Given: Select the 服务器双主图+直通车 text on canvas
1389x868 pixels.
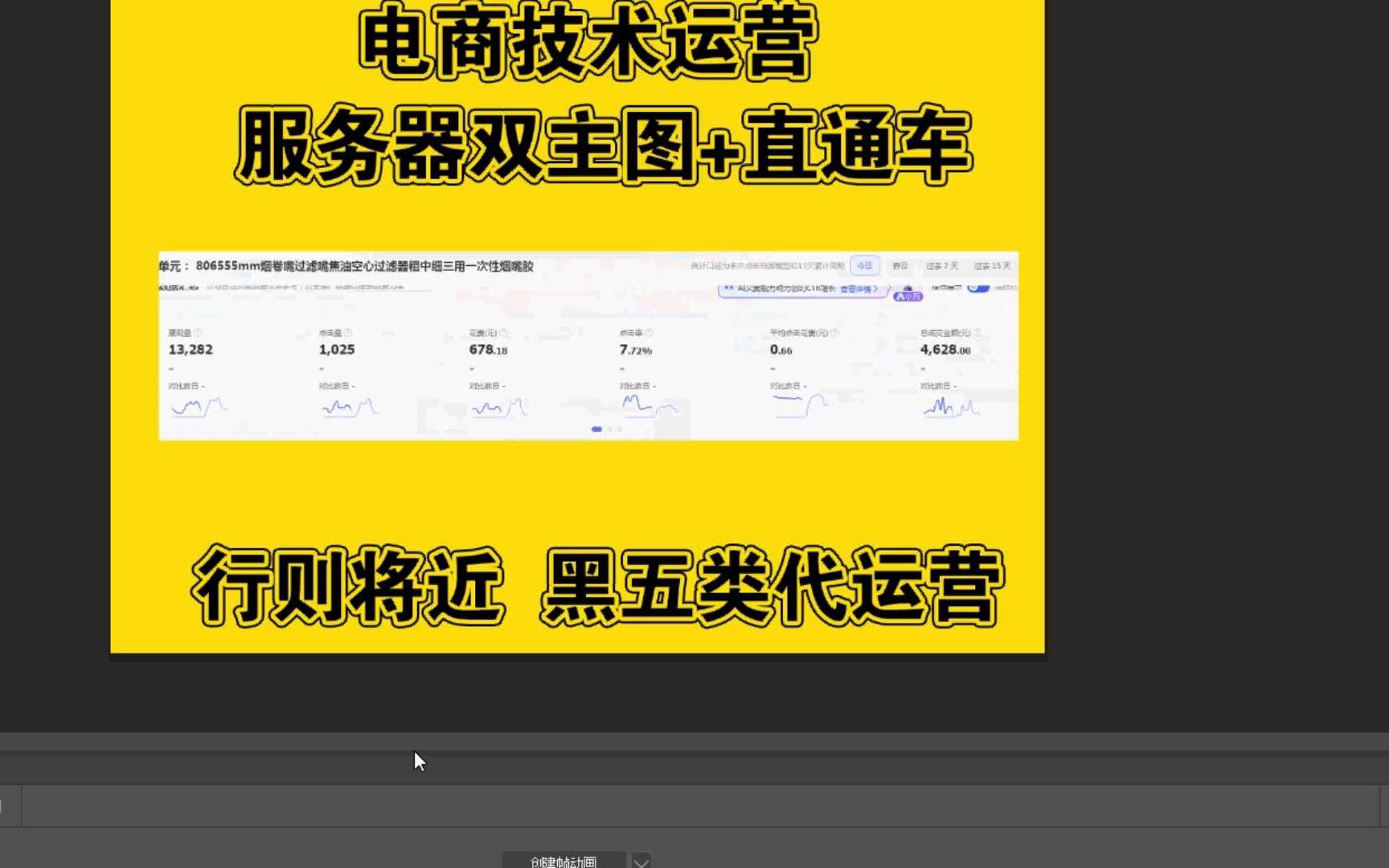Looking at the screenshot, I should coord(604,145).
